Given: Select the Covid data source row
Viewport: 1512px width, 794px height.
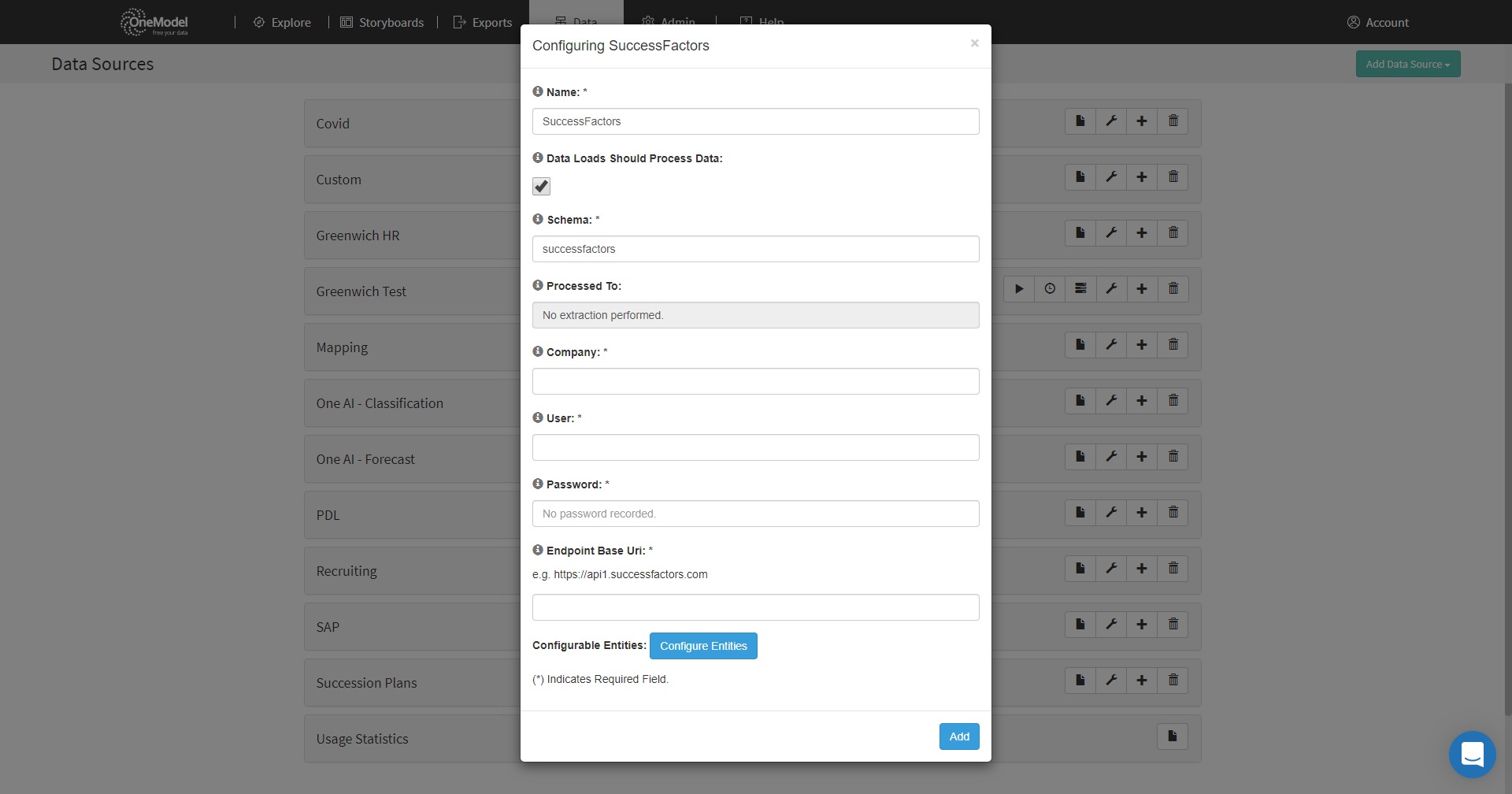Looking at the screenshot, I should [x=753, y=124].
